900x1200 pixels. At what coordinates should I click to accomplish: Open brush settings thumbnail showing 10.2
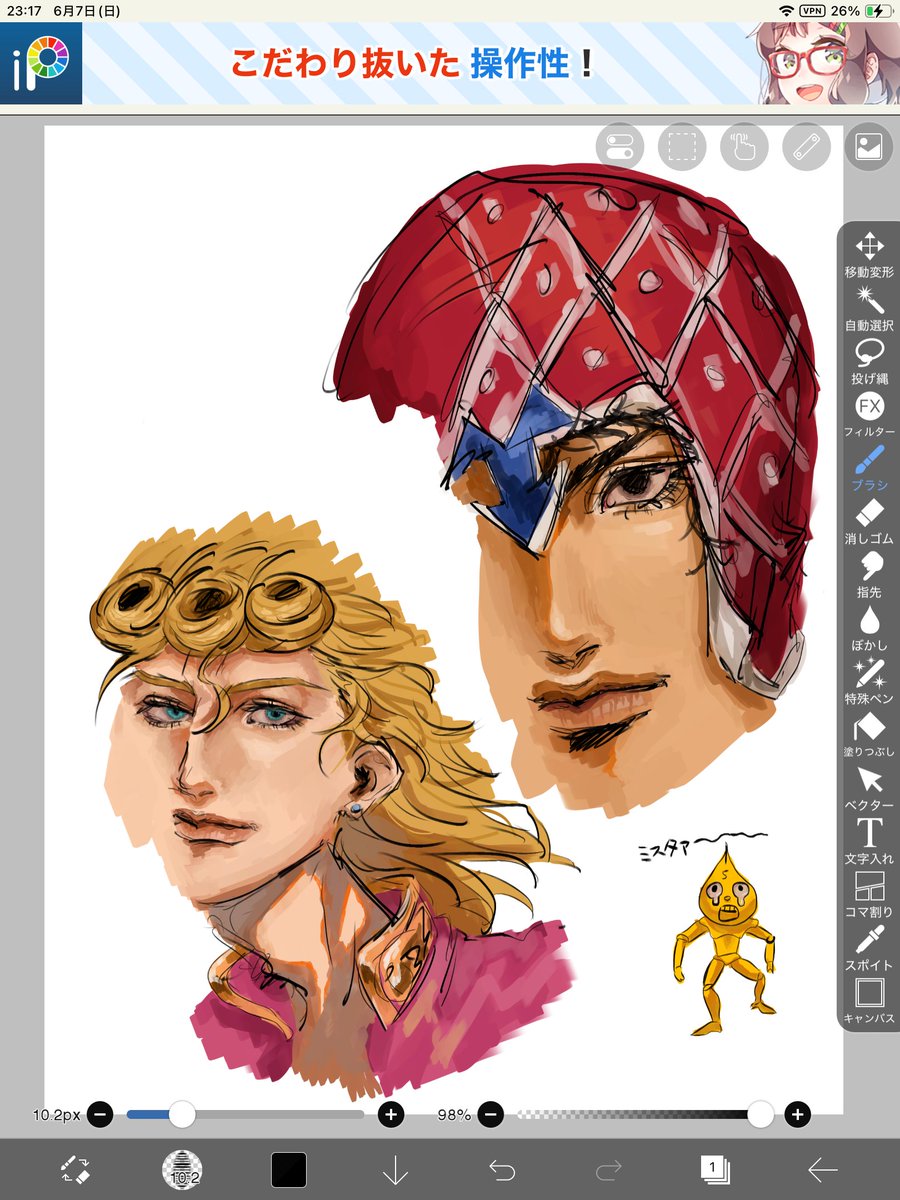pos(182,1168)
